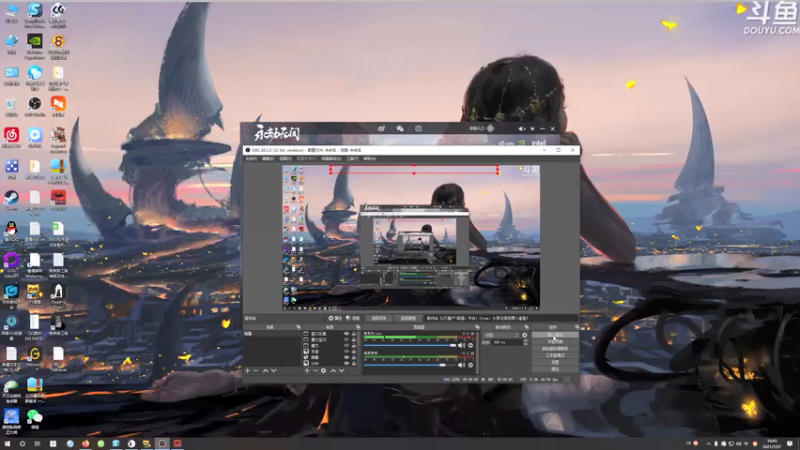Open source properties gear in Sources panel

(323, 370)
